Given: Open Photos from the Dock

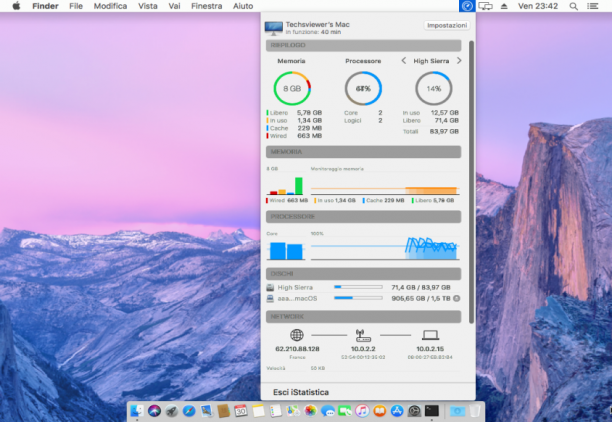Looking at the screenshot, I should coord(310,411).
